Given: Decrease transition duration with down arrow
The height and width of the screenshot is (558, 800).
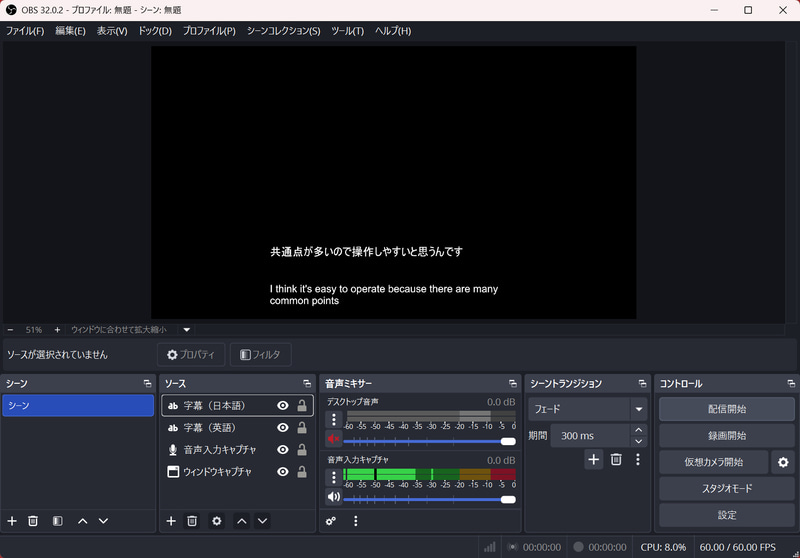Looking at the screenshot, I should coord(639,441).
